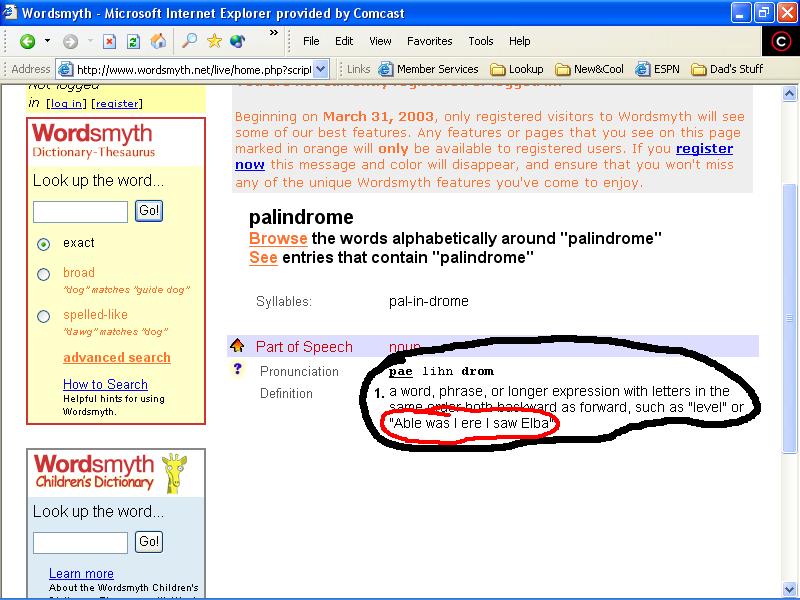Go back with the green Back arrow

coord(28,41)
